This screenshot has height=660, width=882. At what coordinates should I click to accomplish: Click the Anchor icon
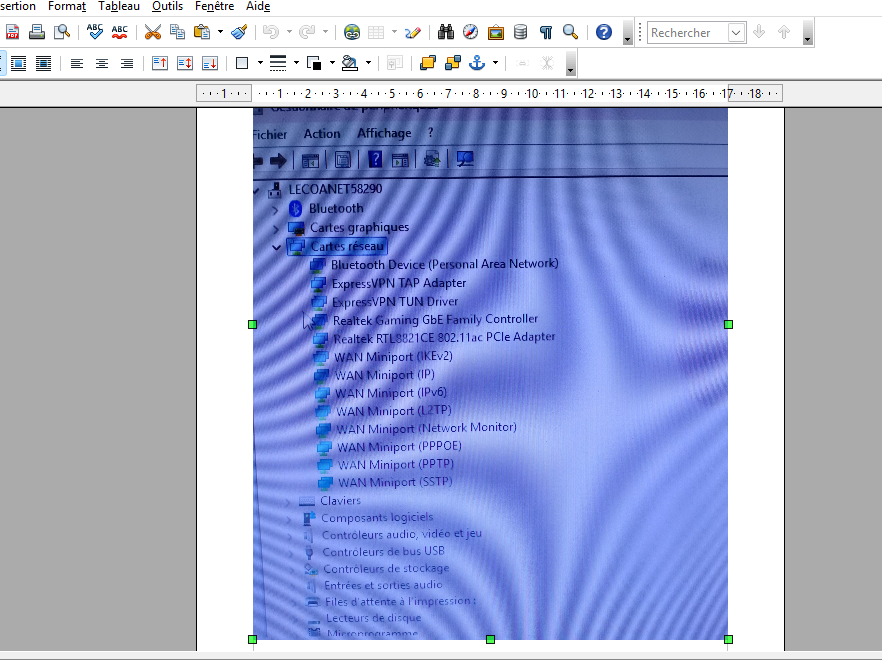pos(477,63)
